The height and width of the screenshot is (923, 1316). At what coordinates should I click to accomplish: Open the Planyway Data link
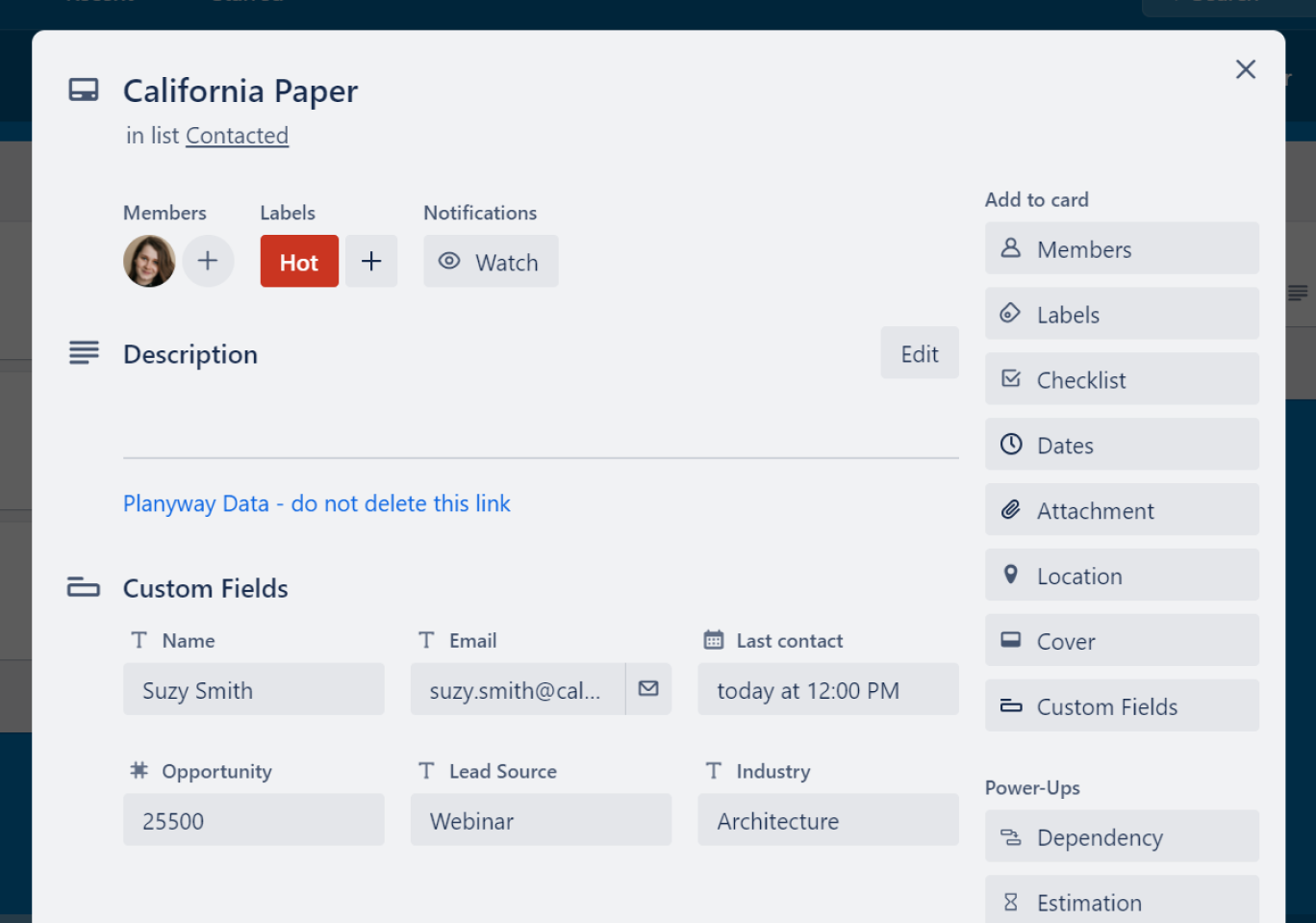click(x=316, y=503)
